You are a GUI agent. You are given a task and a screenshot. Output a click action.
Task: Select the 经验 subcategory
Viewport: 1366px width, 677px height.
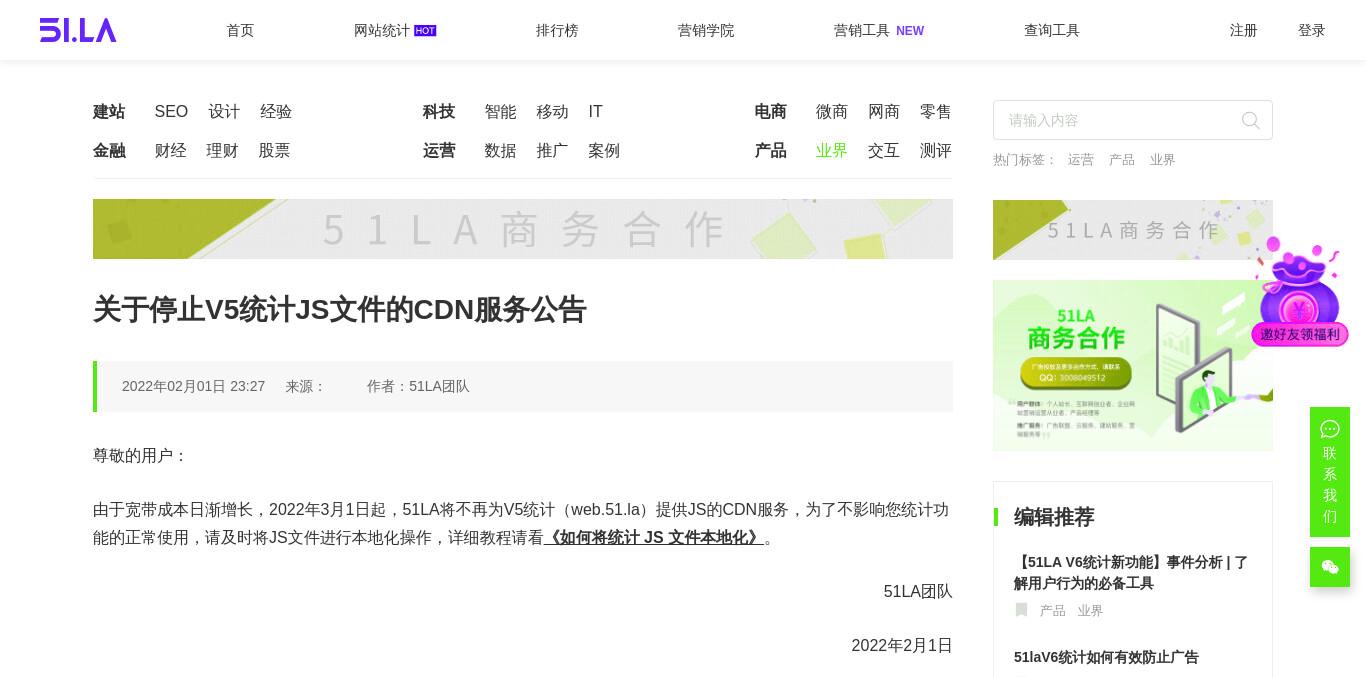(x=276, y=112)
